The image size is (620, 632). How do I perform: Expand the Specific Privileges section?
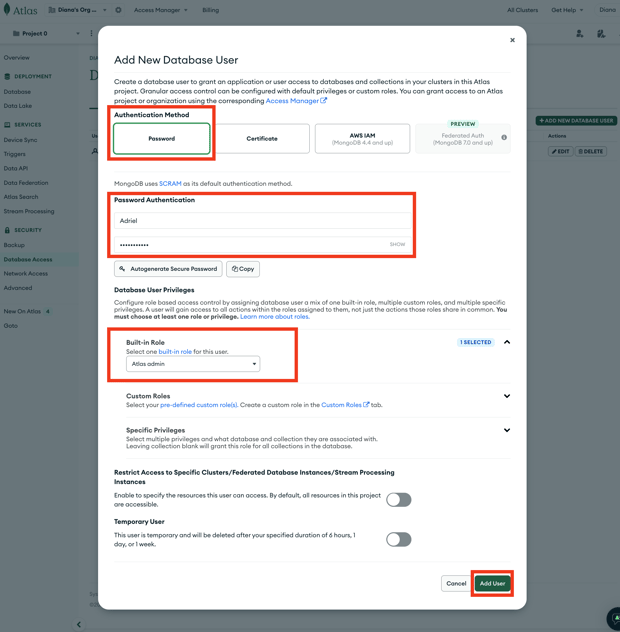tap(507, 430)
